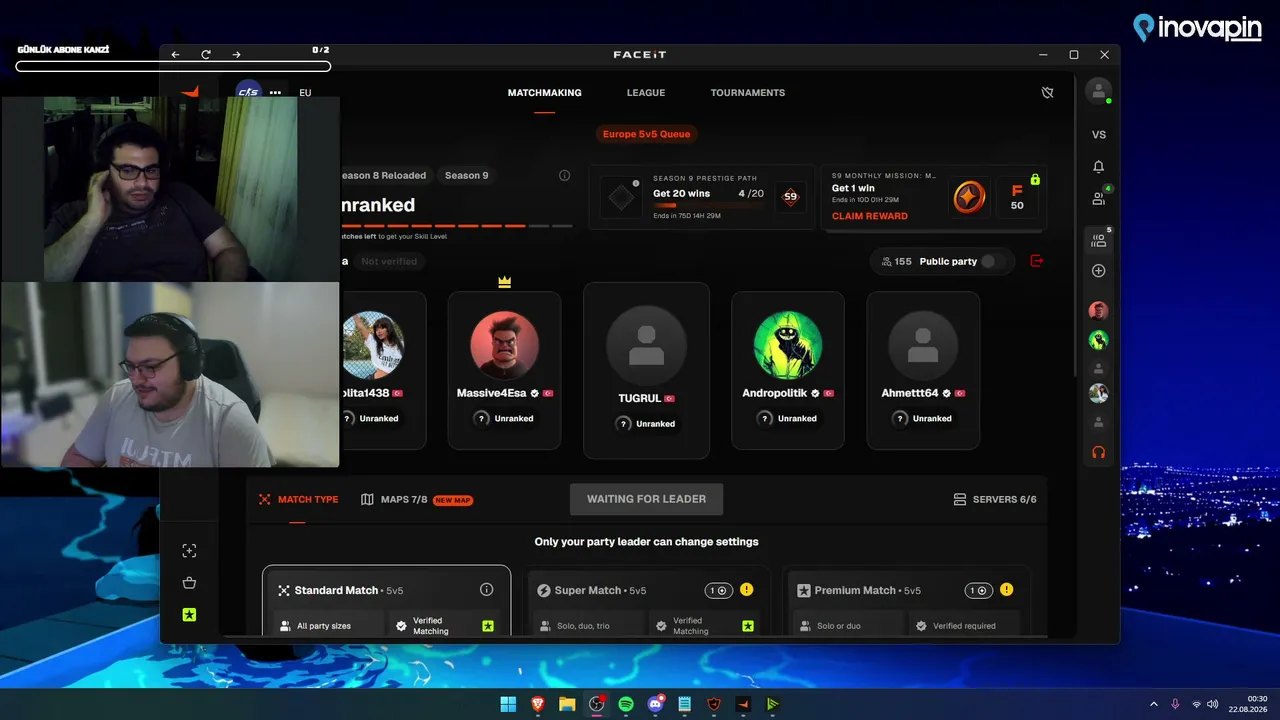Select the MATCH TYPE tab

click(298, 499)
